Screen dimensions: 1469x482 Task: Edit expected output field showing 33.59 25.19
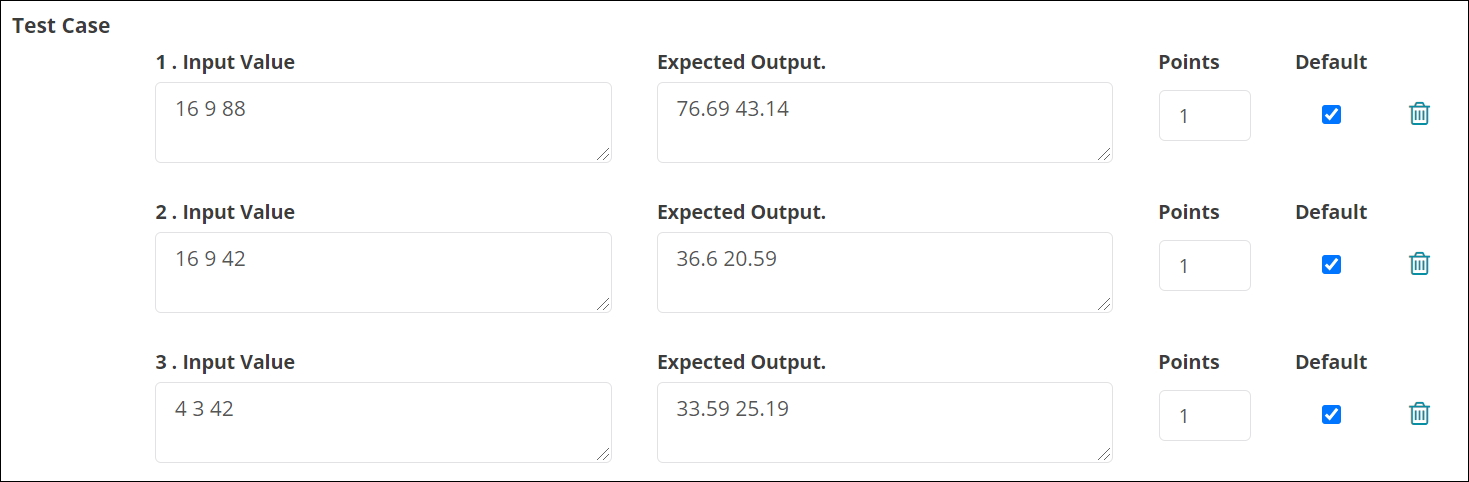click(885, 422)
